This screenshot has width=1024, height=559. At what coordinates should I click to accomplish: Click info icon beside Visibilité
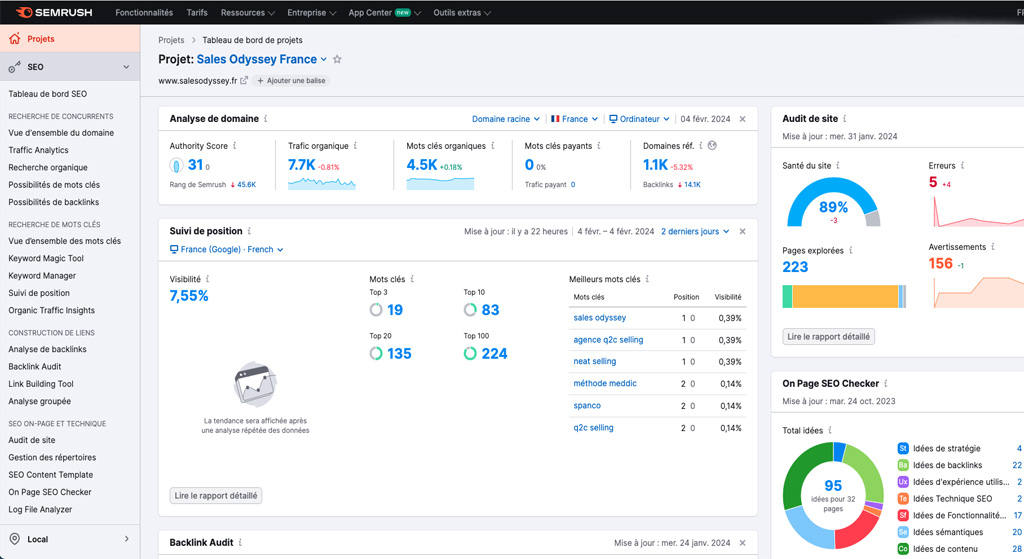tap(208, 279)
